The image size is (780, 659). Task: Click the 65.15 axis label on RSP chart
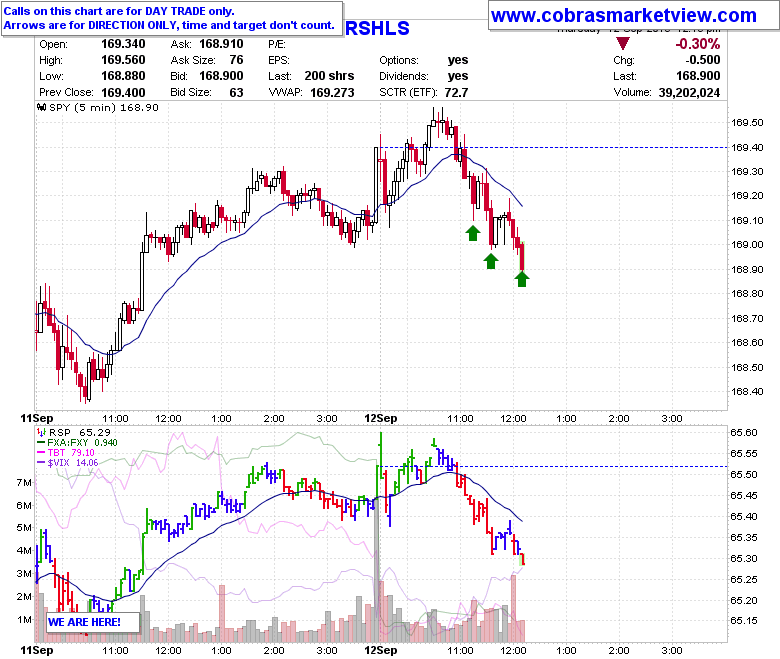click(x=744, y=621)
